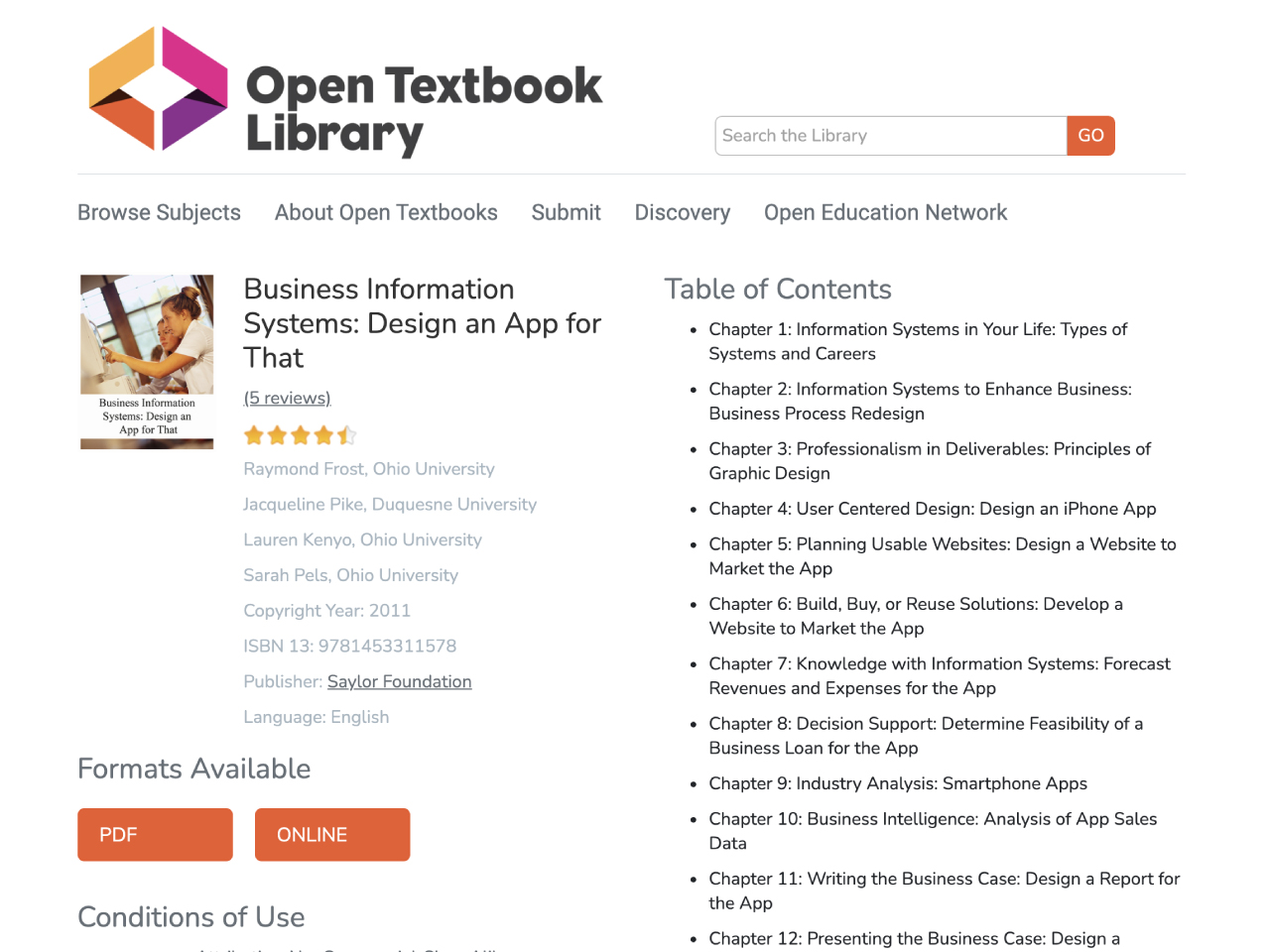Select Chapter 7: Knowledge with Information Systems
Image resolution: width=1270 pixels, height=952 pixels.
point(940,675)
